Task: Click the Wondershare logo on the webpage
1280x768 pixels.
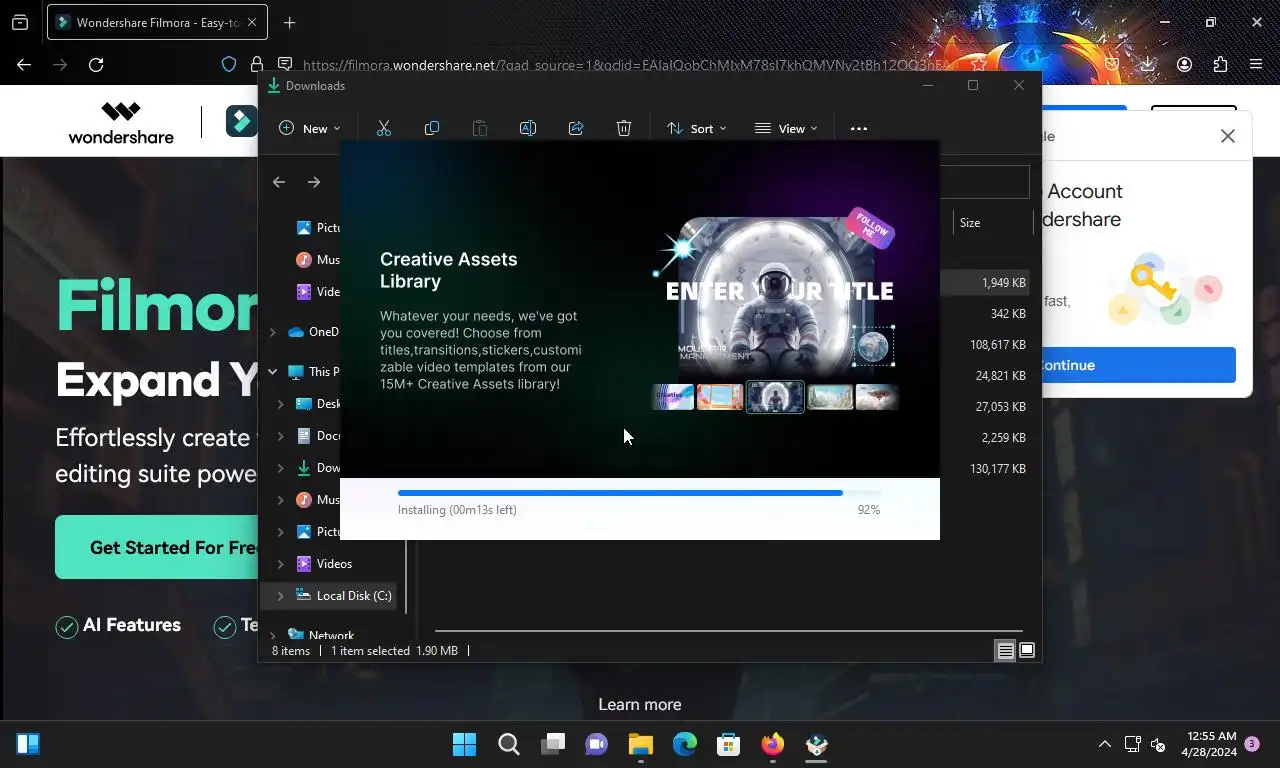Action: [x=121, y=122]
